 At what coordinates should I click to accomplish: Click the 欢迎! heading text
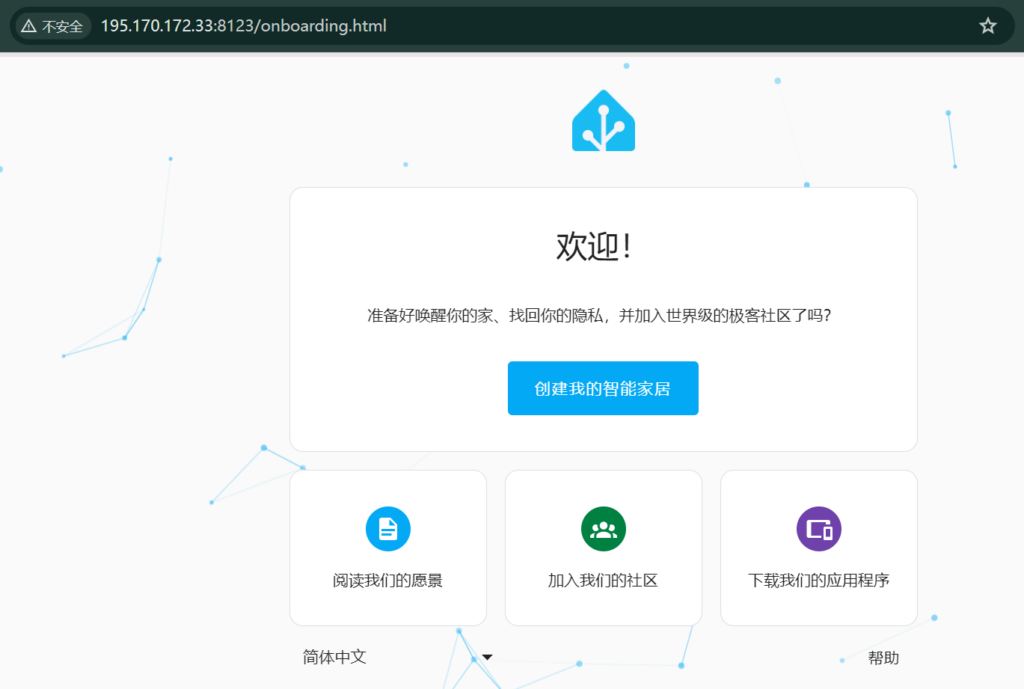point(594,247)
